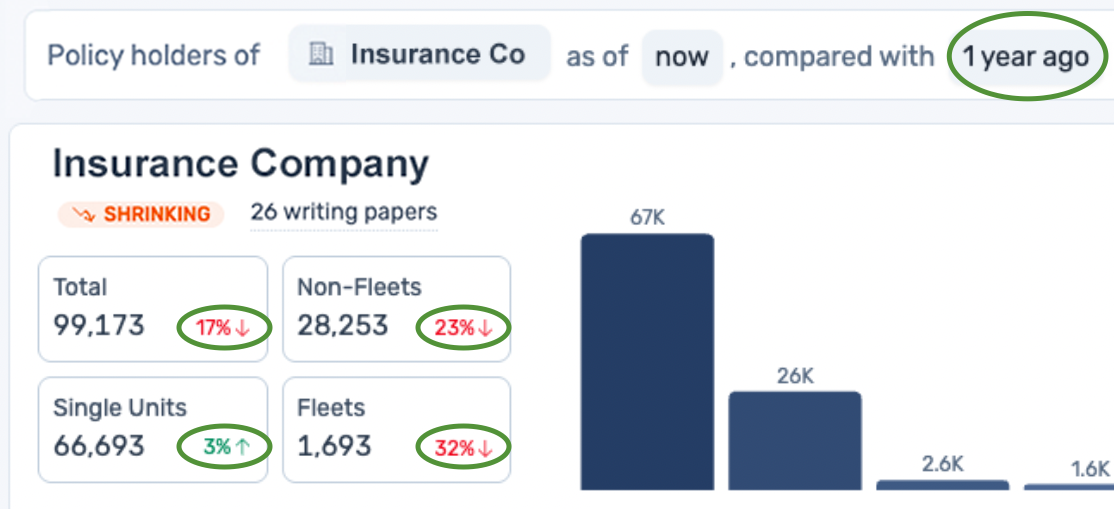Click the building icon beside Insurance Co
Viewport: 1114px width, 509px height.
pyautogui.click(x=321, y=54)
